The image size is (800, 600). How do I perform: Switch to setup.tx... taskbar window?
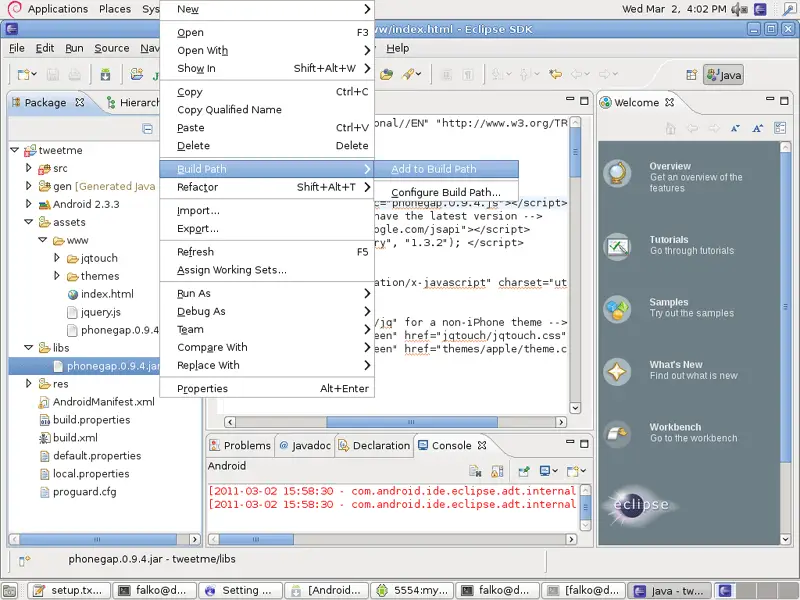(69, 590)
